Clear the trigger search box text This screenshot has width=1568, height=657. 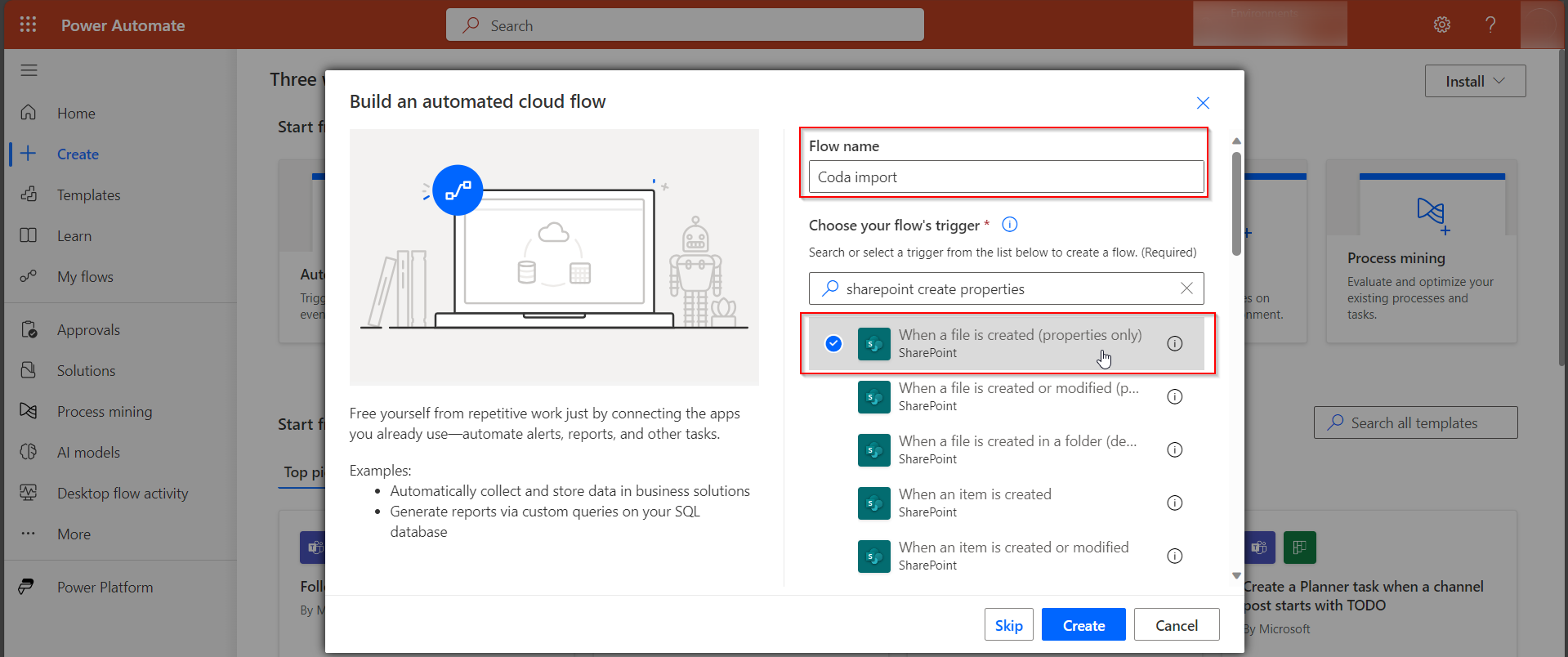pos(1186,288)
